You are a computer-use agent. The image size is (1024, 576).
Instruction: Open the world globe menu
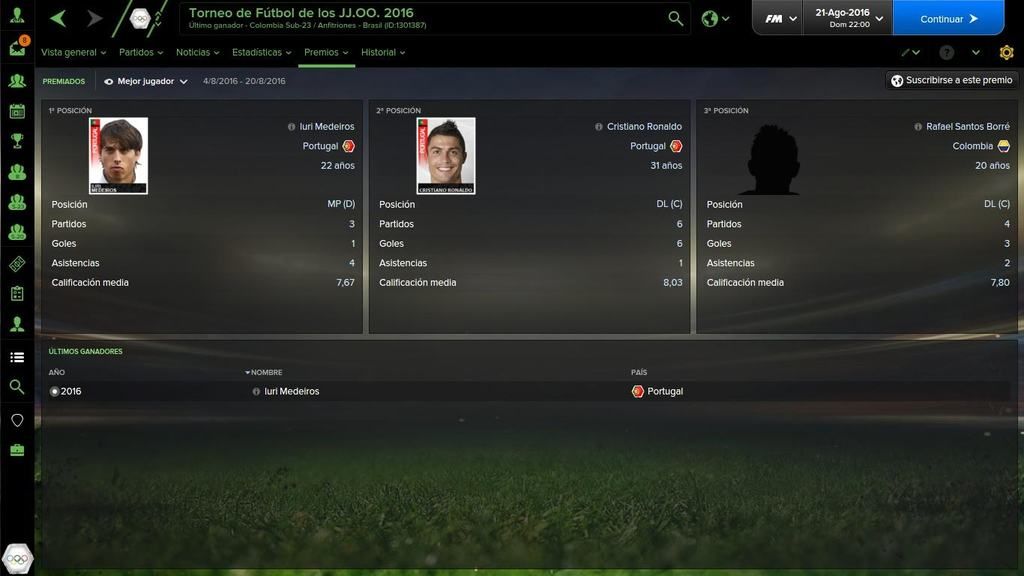pyautogui.click(x=716, y=18)
